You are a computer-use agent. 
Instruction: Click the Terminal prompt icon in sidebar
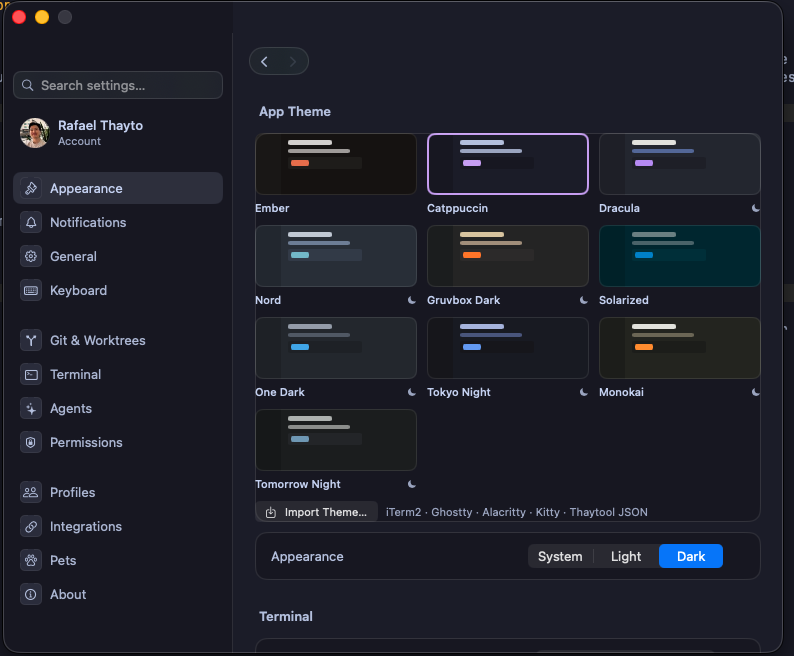[x=31, y=374]
